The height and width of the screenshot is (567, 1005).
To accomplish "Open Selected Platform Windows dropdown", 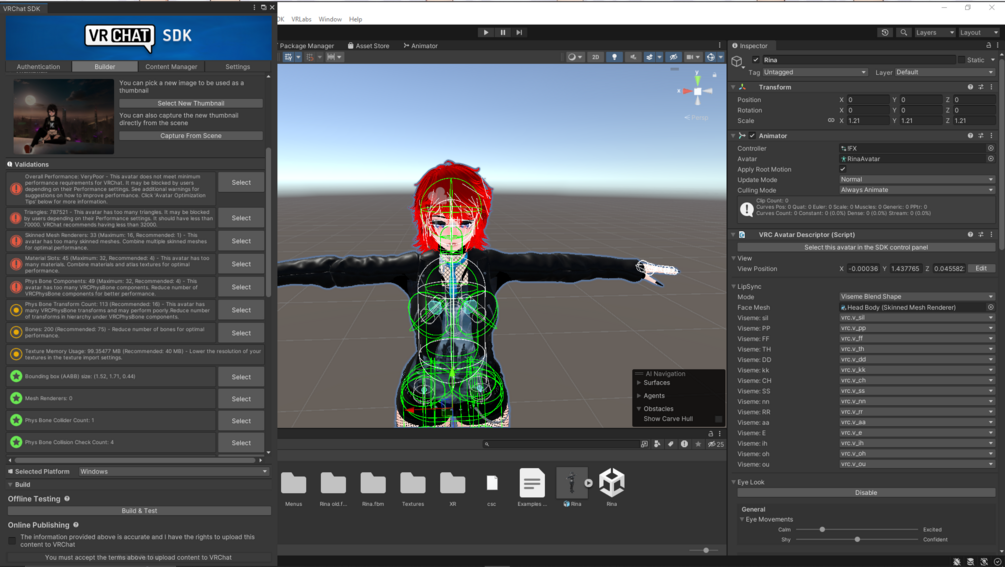I will (x=173, y=472).
